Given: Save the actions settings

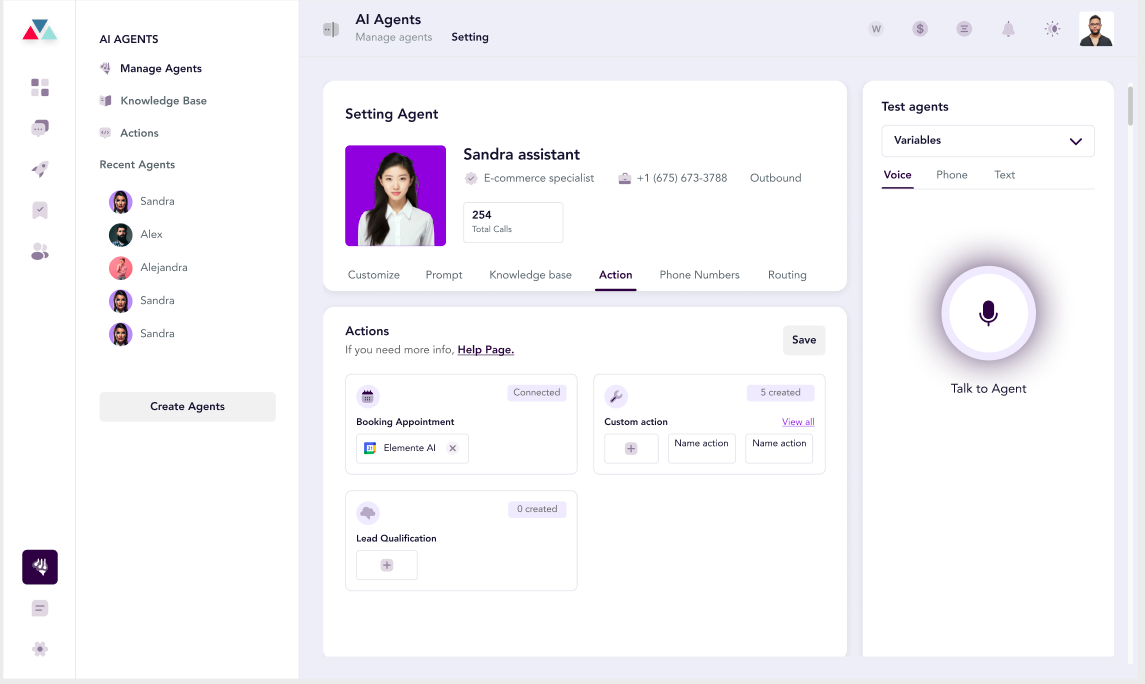Looking at the screenshot, I should tap(804, 340).
